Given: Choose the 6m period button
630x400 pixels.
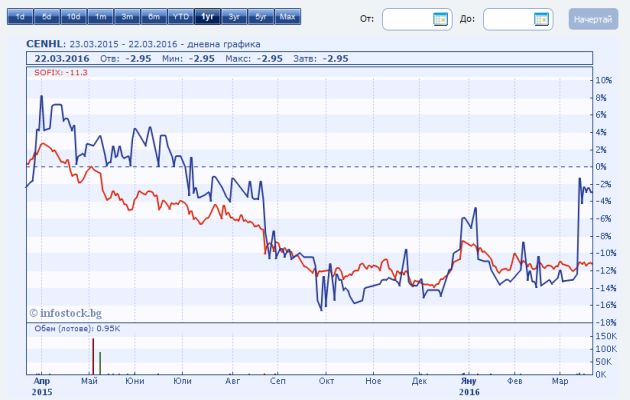Looking at the screenshot, I should [x=154, y=17].
